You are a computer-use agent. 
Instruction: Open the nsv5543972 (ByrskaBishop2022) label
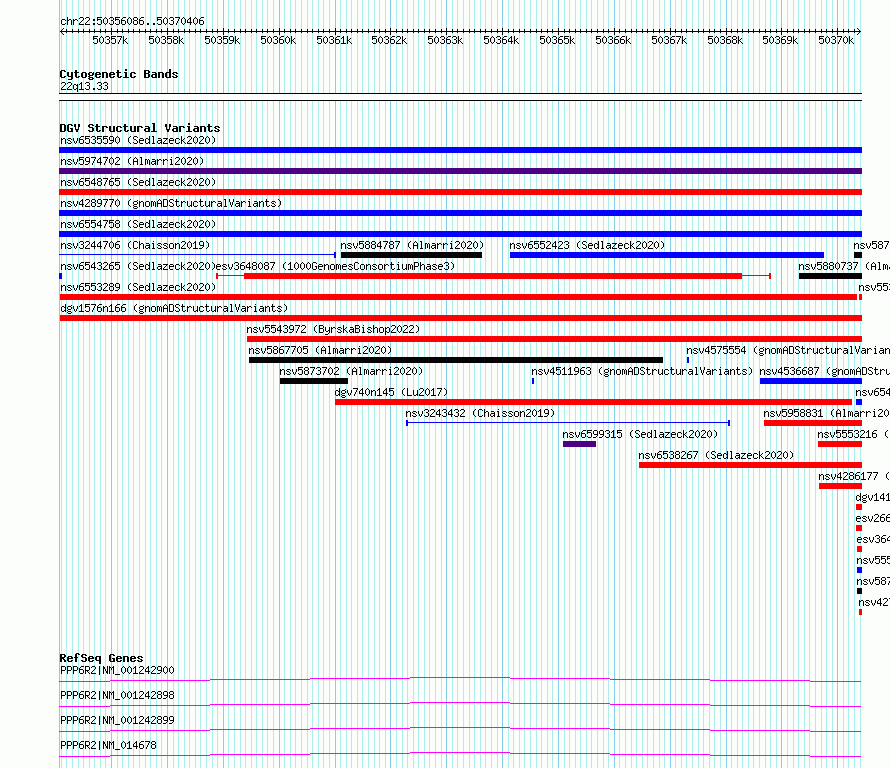coord(333,329)
